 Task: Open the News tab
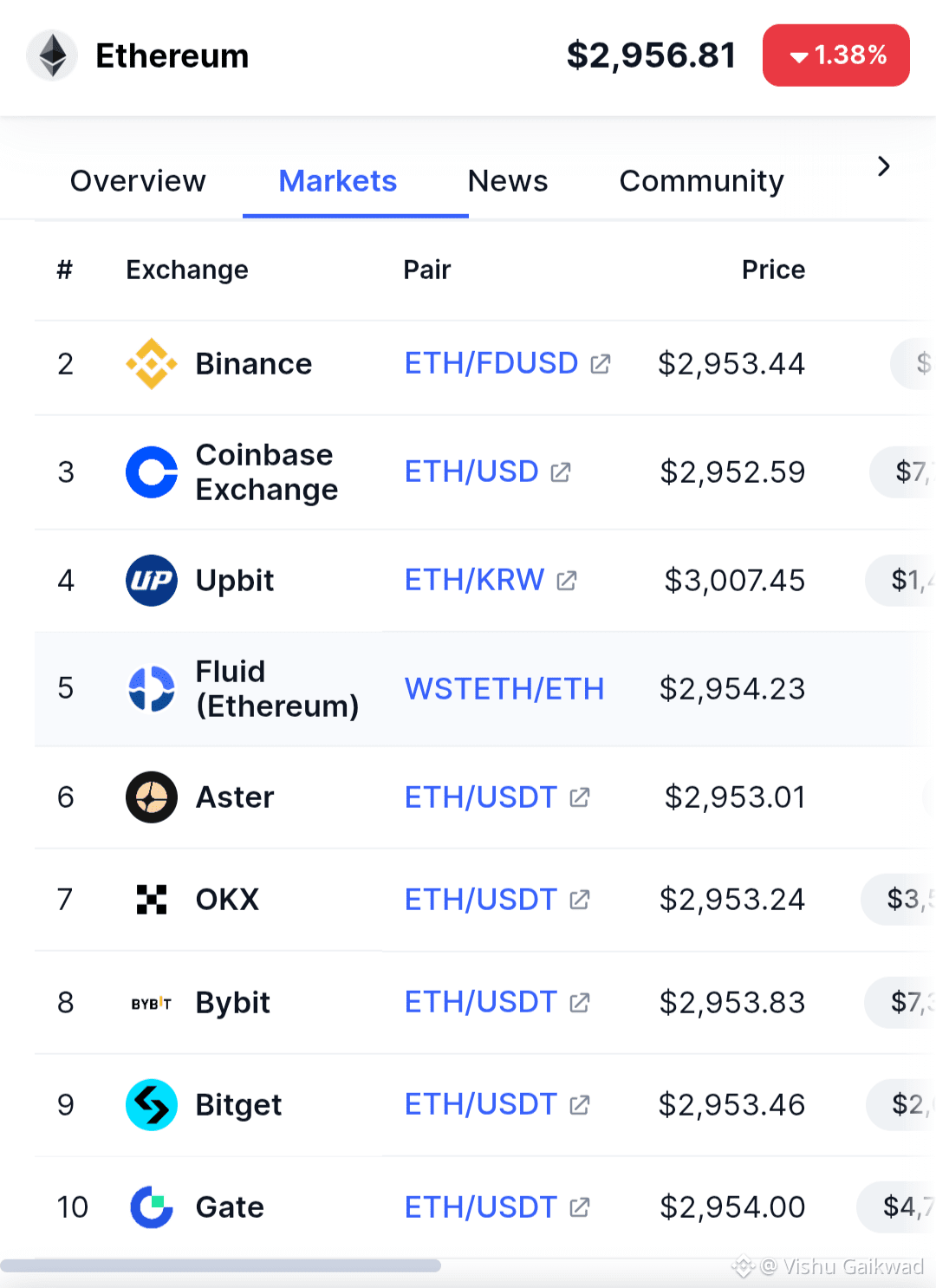508,181
